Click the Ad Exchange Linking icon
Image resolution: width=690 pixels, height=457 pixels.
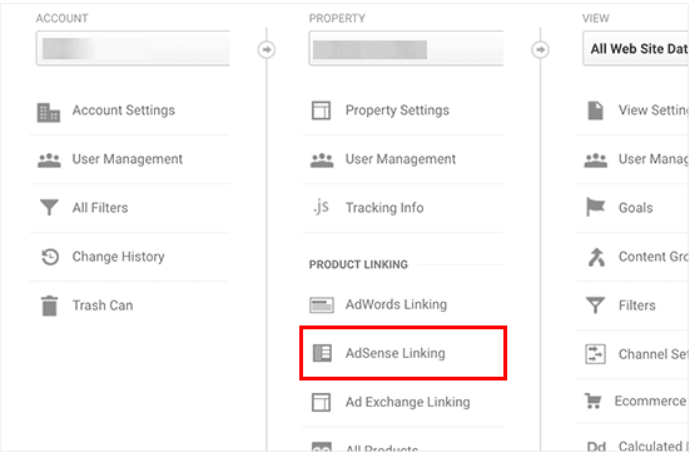[321, 402]
